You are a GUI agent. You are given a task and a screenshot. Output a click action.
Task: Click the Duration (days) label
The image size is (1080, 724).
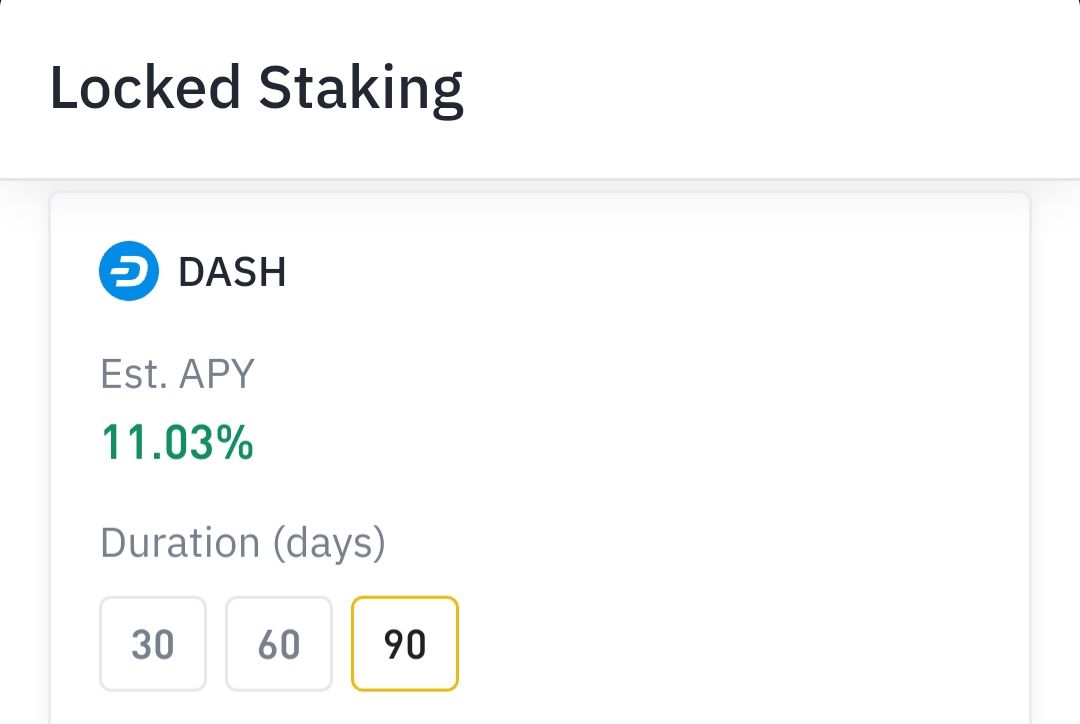pos(242,543)
